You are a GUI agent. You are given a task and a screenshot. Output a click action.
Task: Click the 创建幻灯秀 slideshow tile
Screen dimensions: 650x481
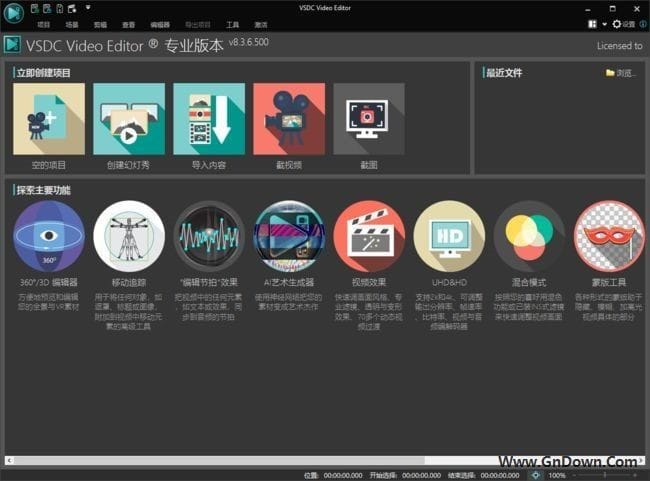click(x=129, y=119)
